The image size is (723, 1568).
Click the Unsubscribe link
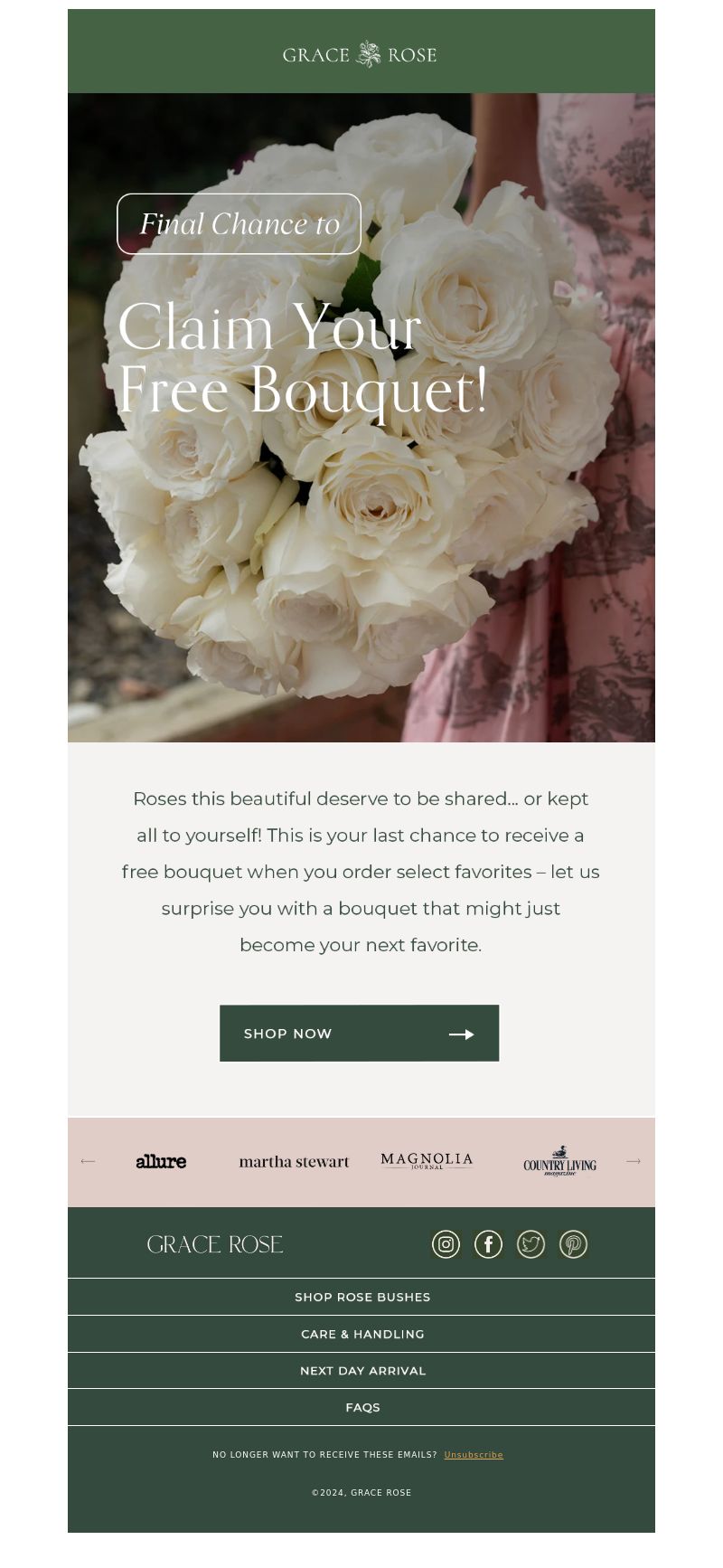coord(474,1455)
